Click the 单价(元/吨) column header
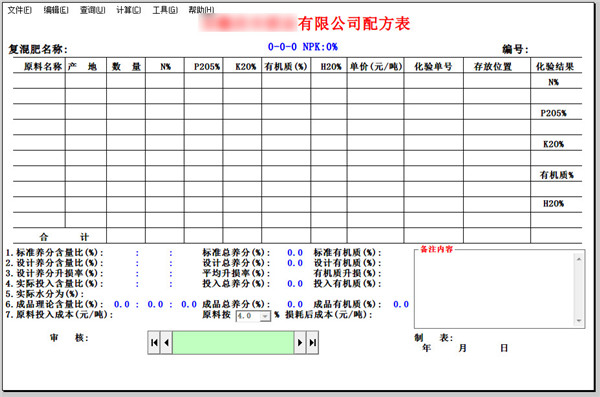 [x=376, y=67]
